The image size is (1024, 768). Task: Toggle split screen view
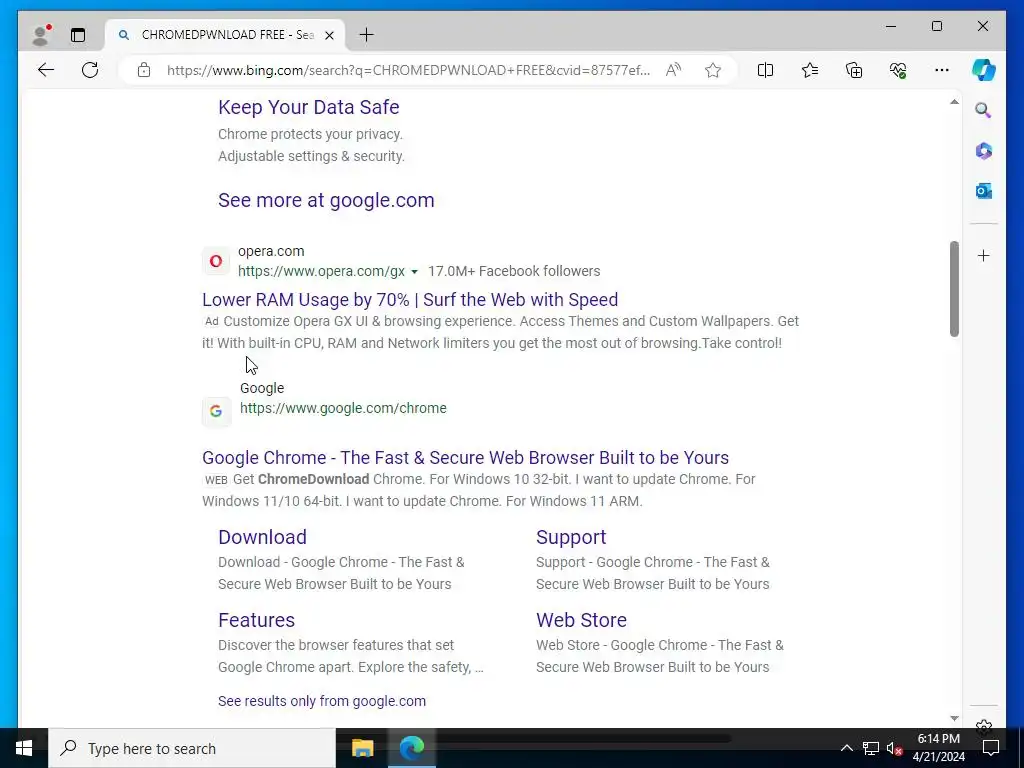765,70
